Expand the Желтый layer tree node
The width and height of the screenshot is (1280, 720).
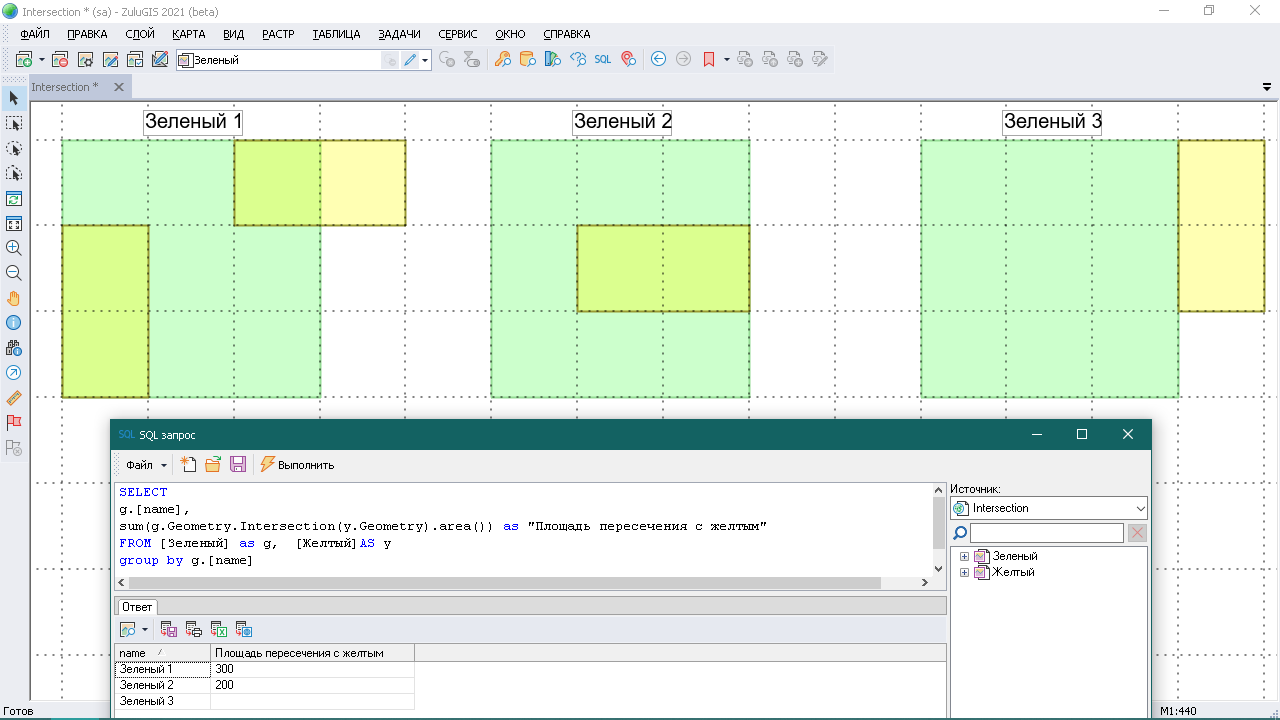click(x=964, y=573)
